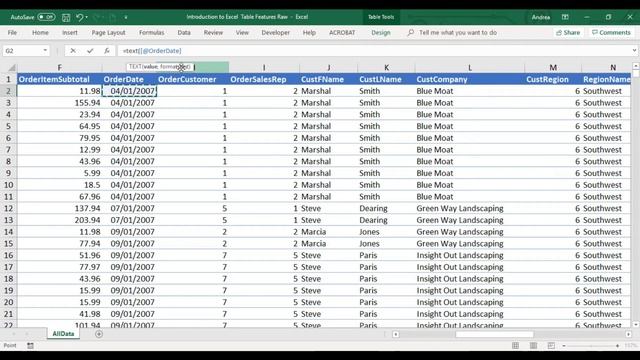Click the zoom out minus icon

[x=564, y=346]
